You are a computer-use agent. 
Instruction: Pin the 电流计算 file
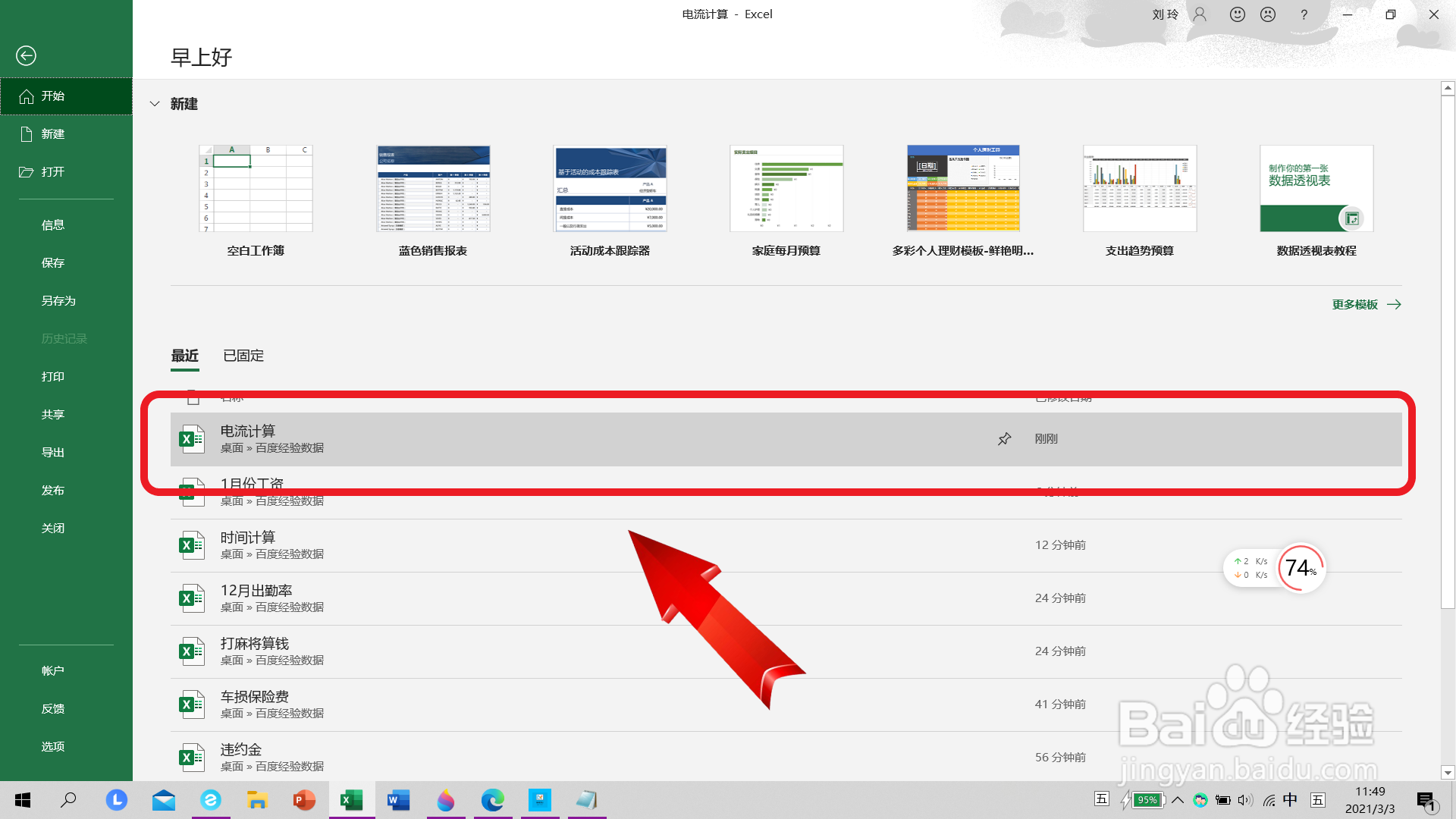pyautogui.click(x=1004, y=439)
